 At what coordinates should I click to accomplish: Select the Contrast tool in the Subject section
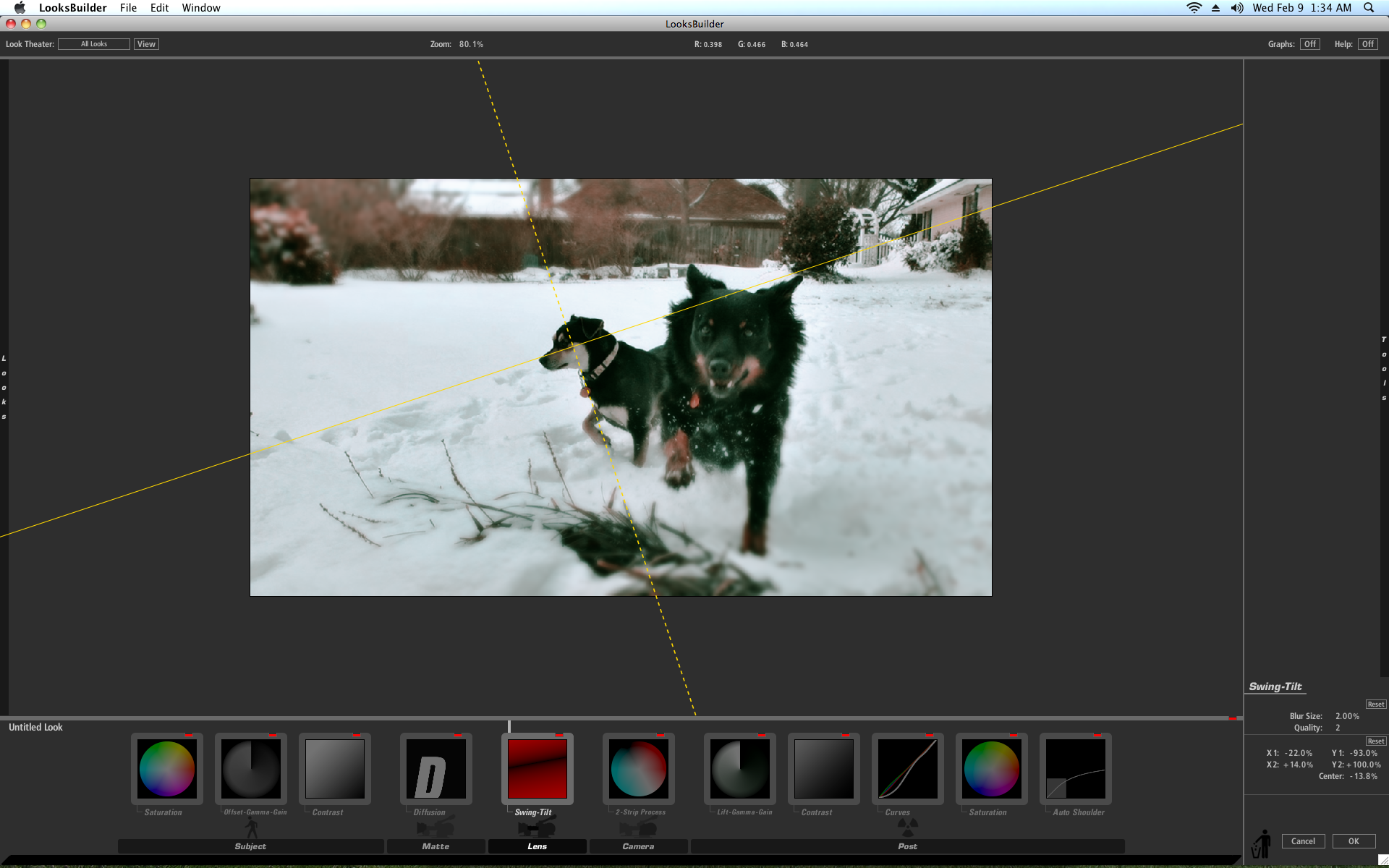(x=335, y=768)
